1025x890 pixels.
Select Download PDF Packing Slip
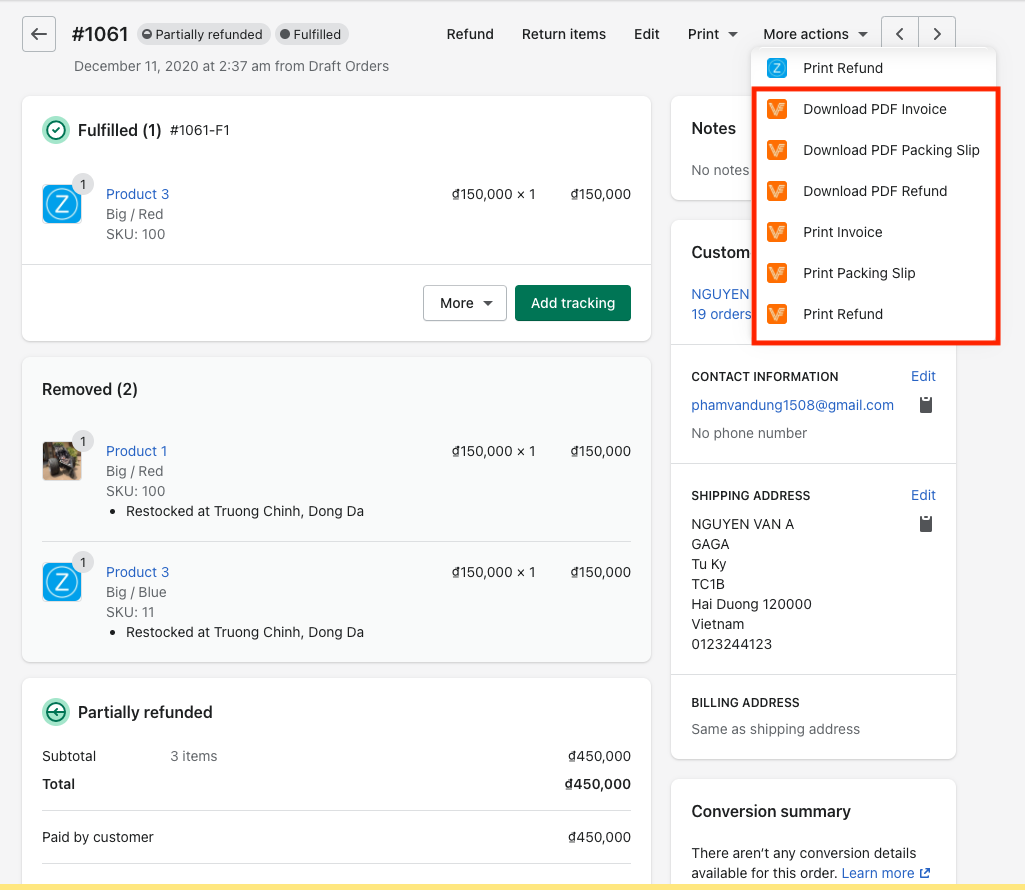(891, 150)
